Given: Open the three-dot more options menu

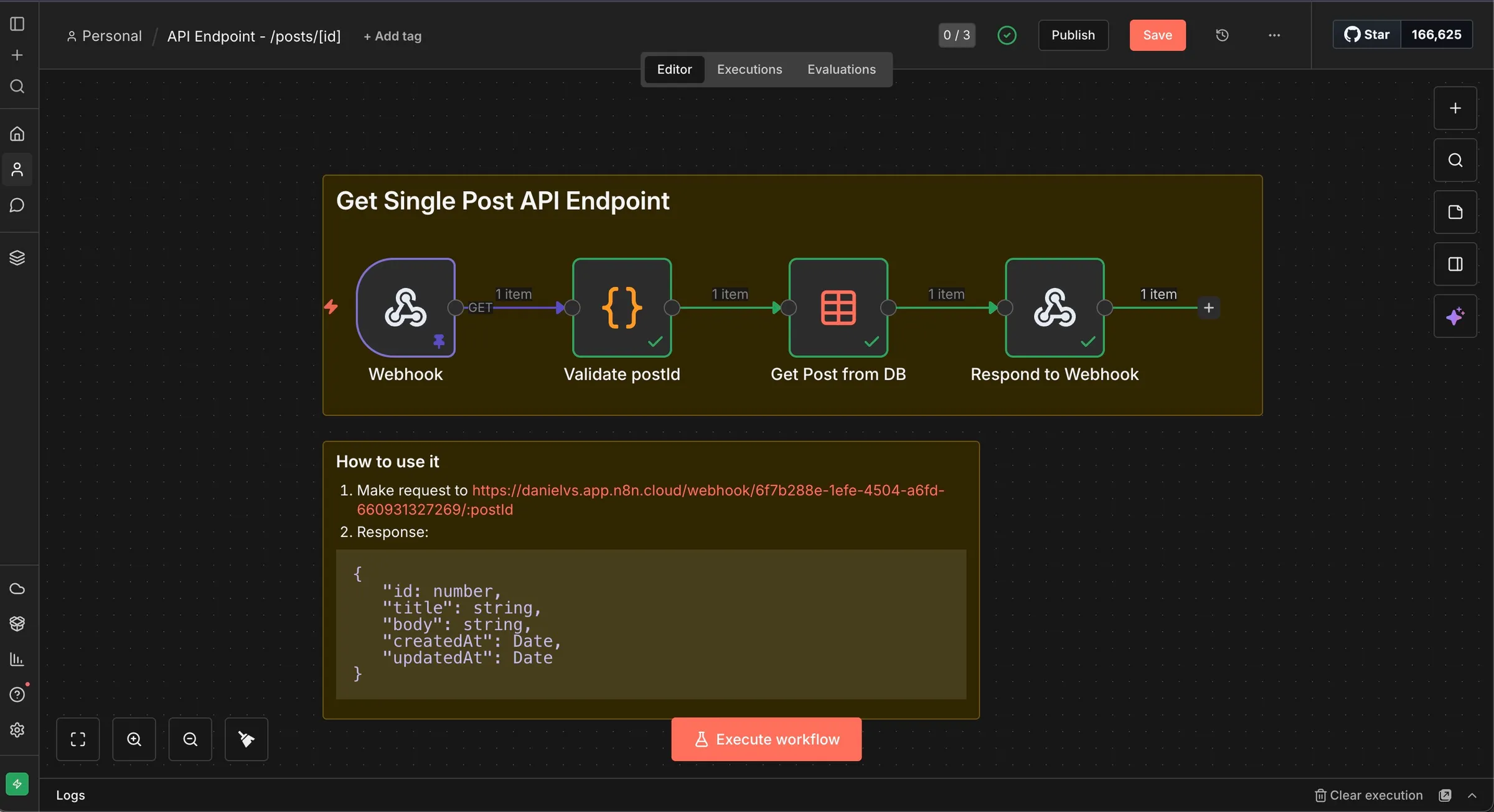Looking at the screenshot, I should click(1274, 35).
